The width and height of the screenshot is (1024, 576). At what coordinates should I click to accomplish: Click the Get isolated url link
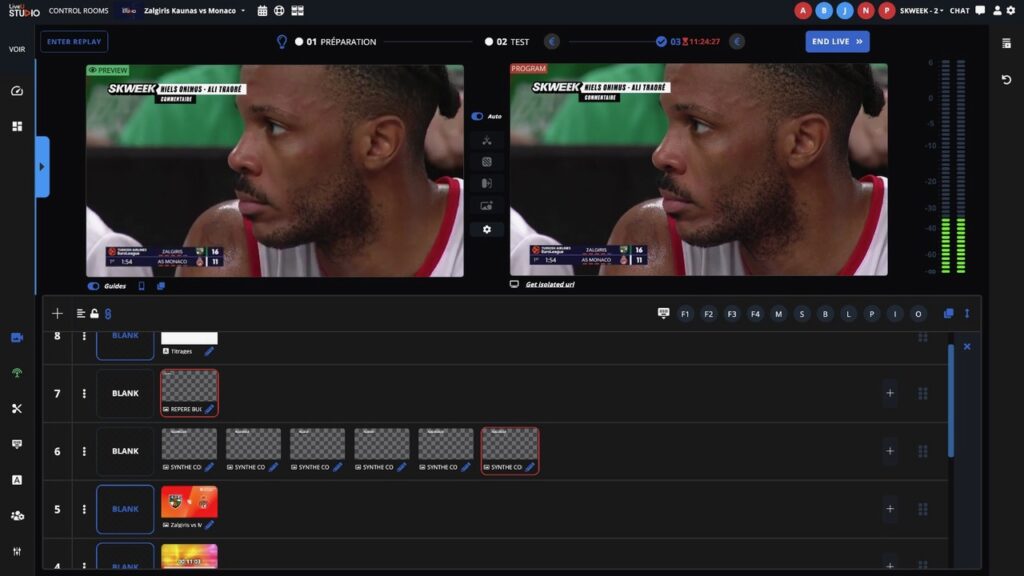[x=549, y=285]
